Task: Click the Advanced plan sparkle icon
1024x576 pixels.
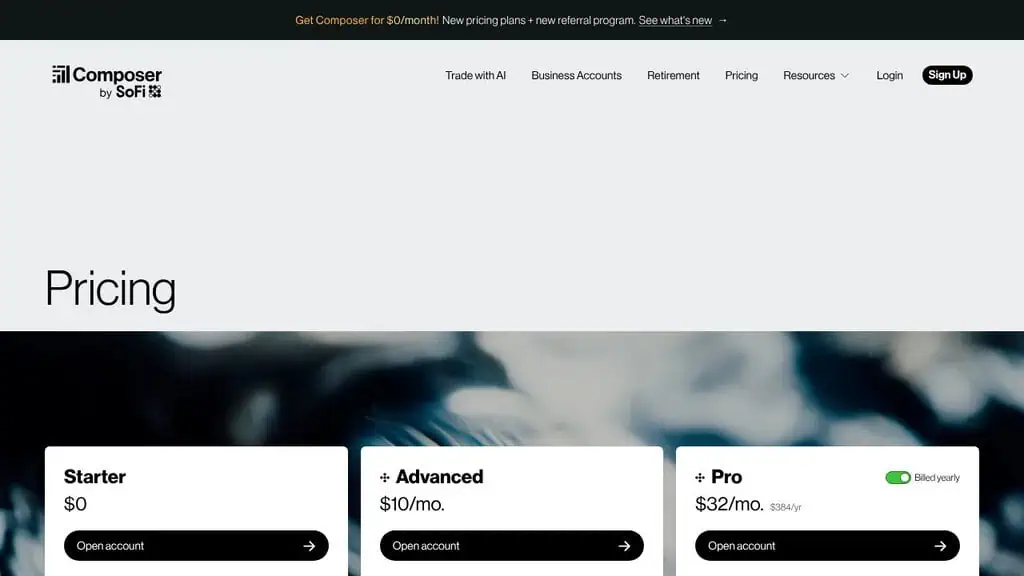Action: coord(385,477)
